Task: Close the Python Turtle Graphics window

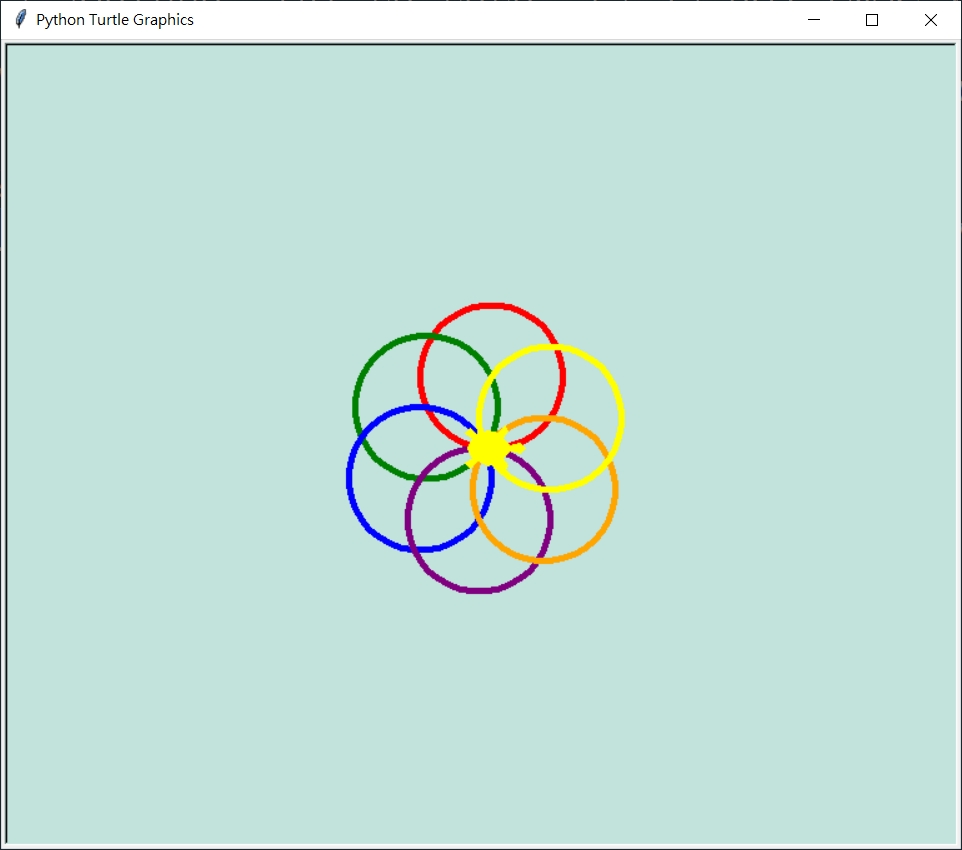Action: tap(931, 20)
